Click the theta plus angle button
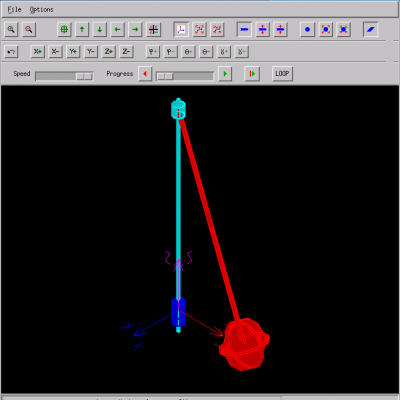The width and height of the screenshot is (400, 400). click(188, 52)
